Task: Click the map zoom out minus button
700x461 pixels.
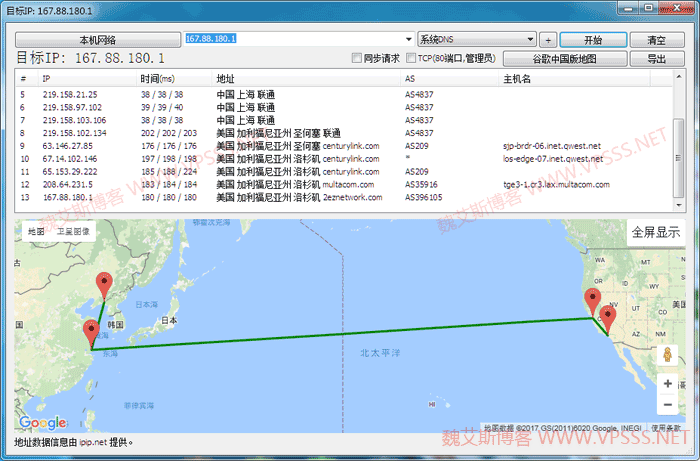Action: [x=667, y=404]
